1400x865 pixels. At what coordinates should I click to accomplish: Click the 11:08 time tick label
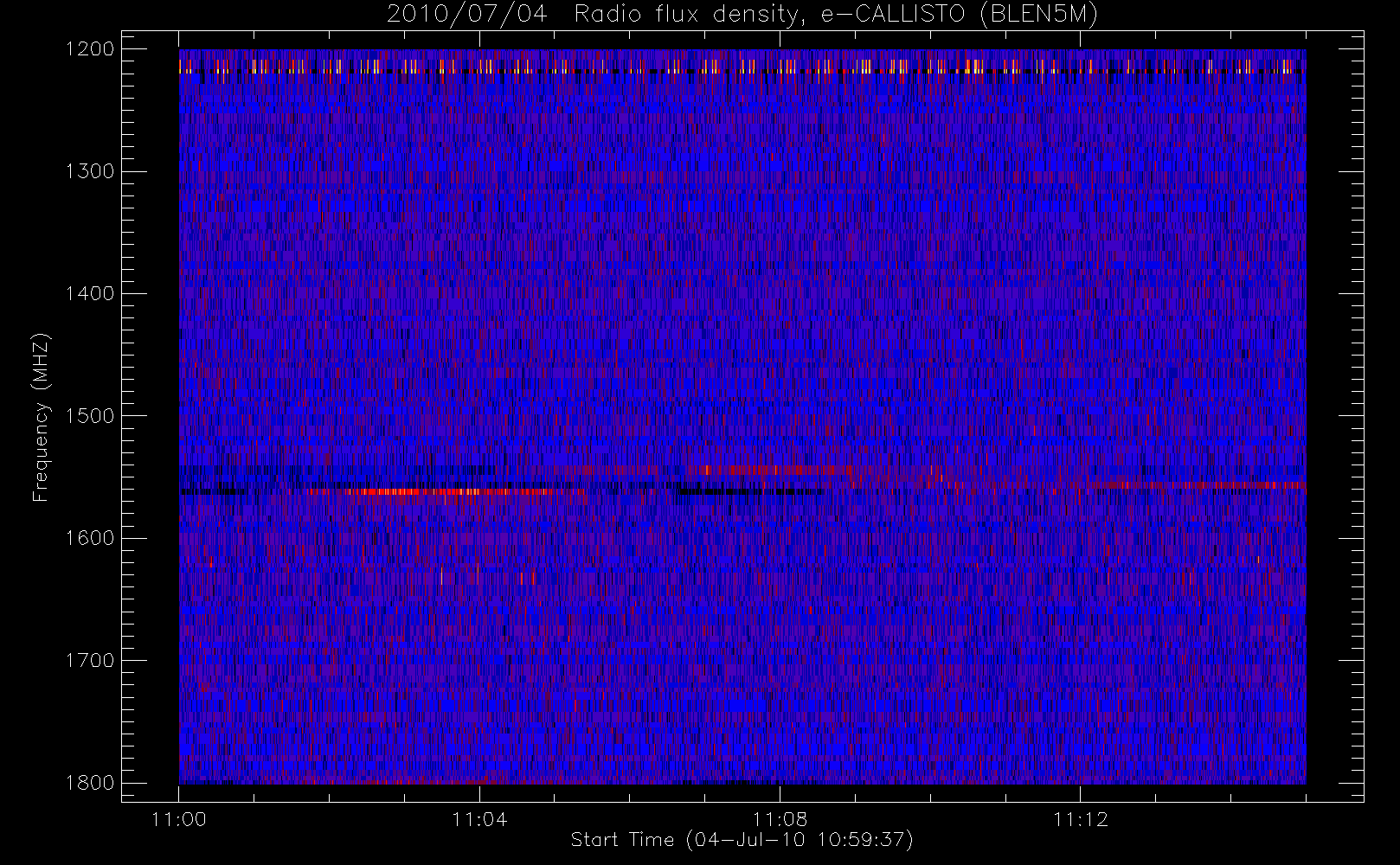[780, 819]
